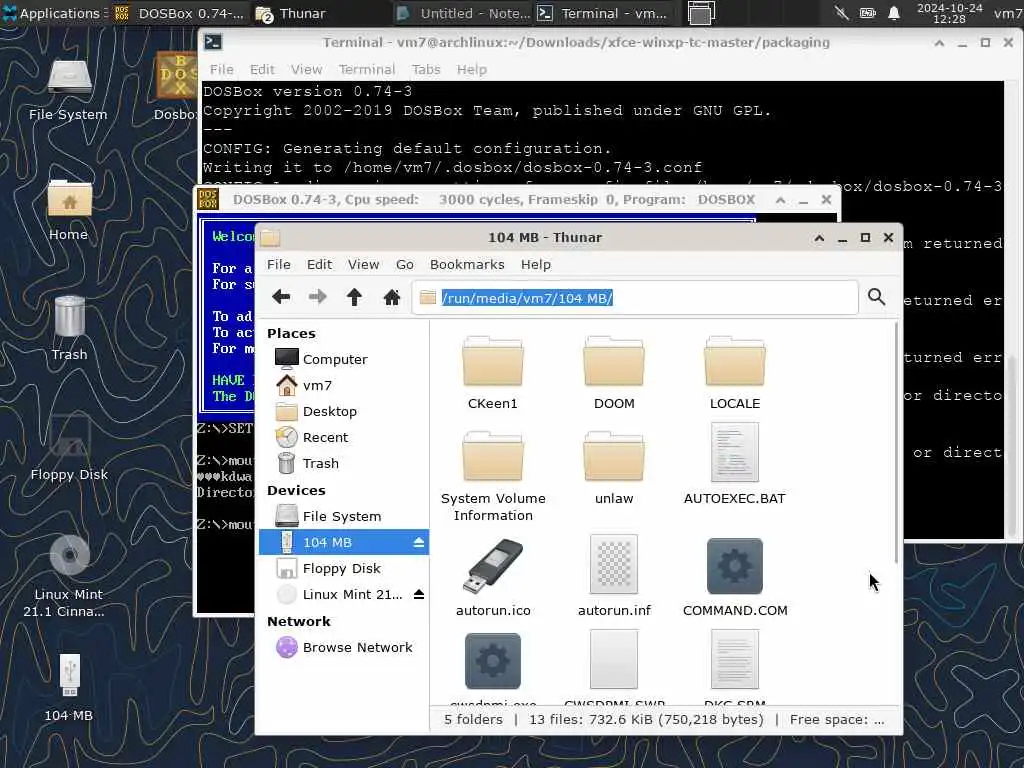
Task: Select Home desktop icon
Action: [69, 210]
